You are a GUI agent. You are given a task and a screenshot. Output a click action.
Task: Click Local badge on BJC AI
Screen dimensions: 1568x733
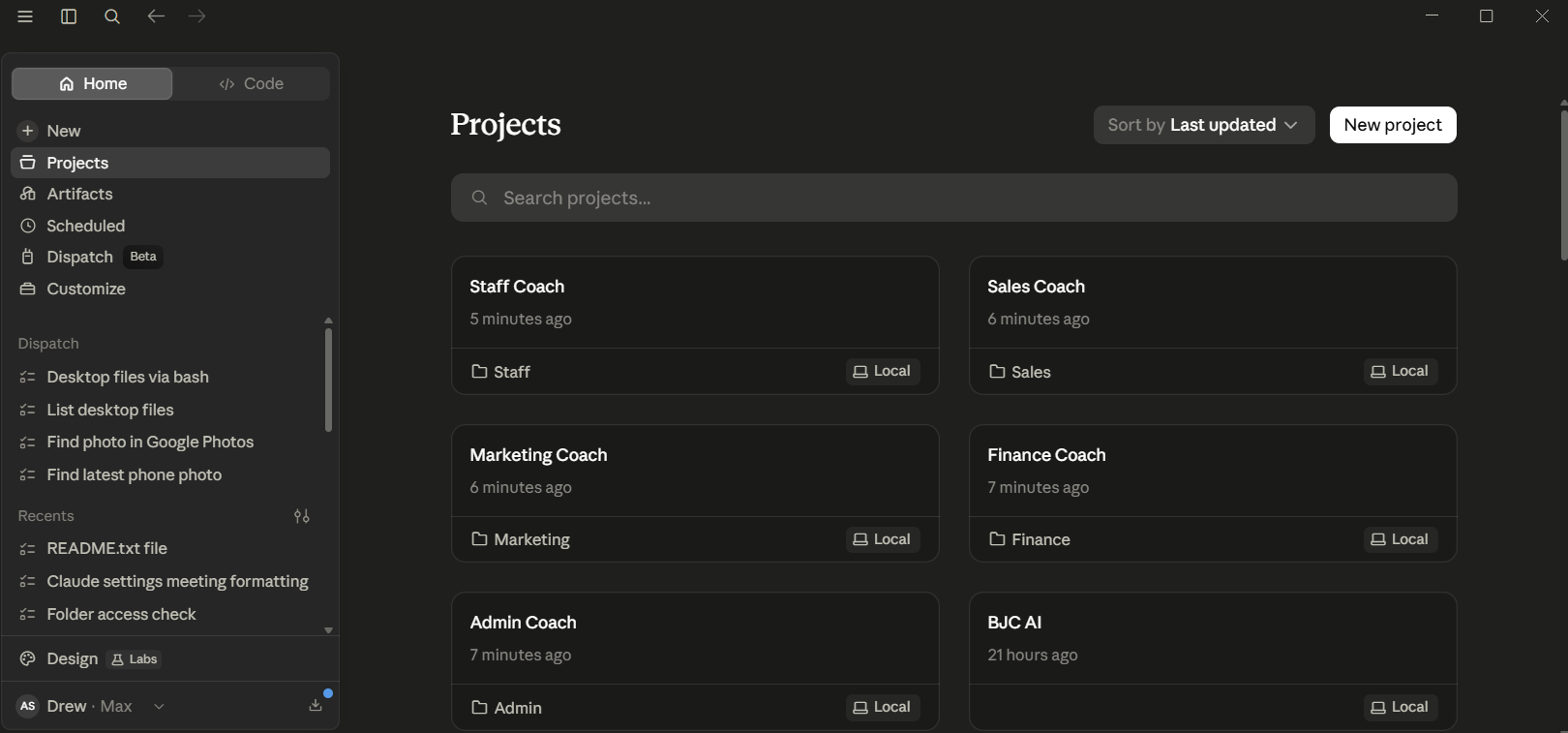[x=1401, y=707]
